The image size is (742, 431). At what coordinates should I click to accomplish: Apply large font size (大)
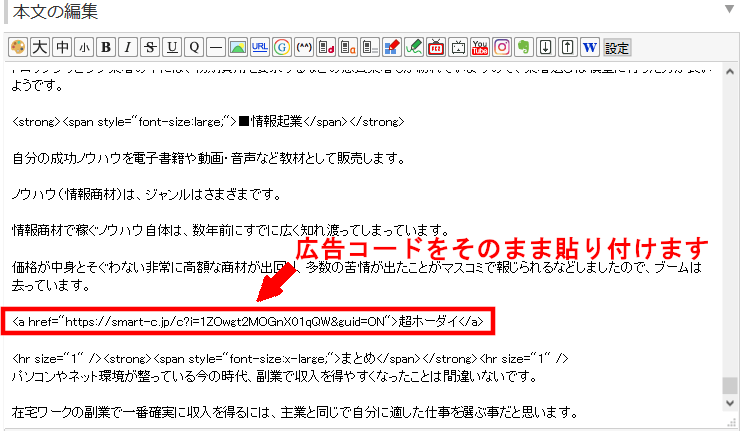click(x=40, y=47)
